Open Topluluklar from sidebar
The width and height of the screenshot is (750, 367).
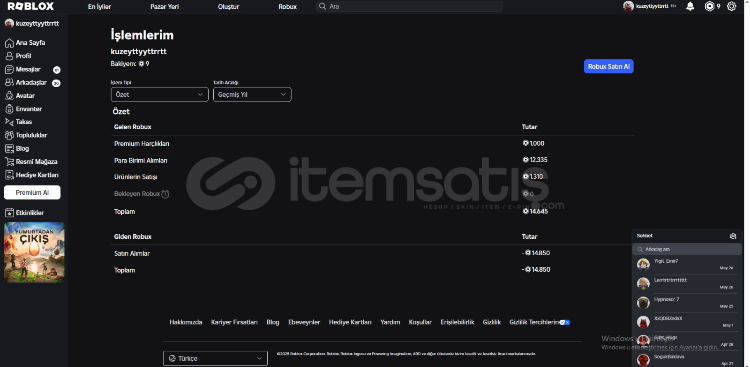click(x=26, y=135)
